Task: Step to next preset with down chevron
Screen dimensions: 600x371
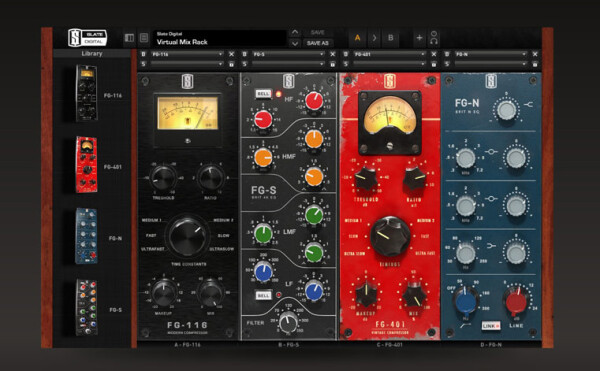Action: [x=295, y=43]
